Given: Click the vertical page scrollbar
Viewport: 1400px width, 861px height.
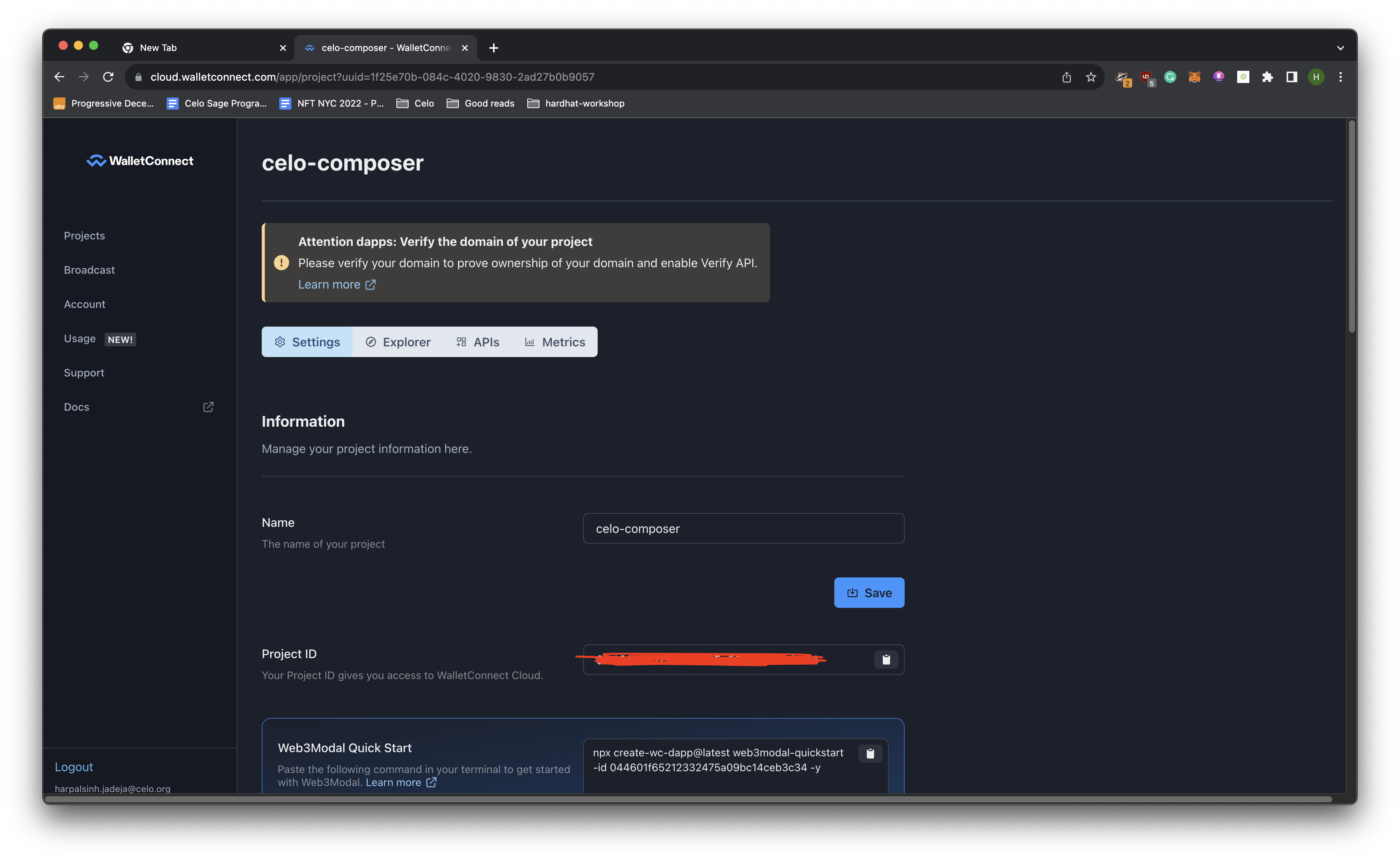Looking at the screenshot, I should point(1352,228).
